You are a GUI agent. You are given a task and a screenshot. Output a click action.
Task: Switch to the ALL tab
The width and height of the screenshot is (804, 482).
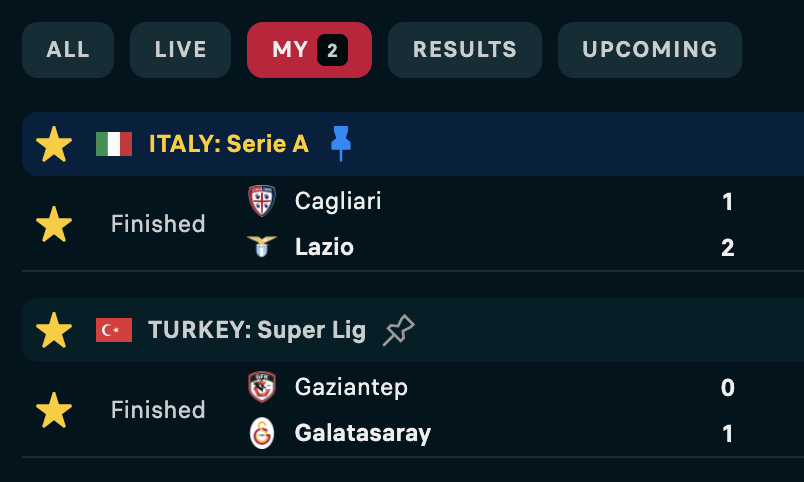click(68, 50)
